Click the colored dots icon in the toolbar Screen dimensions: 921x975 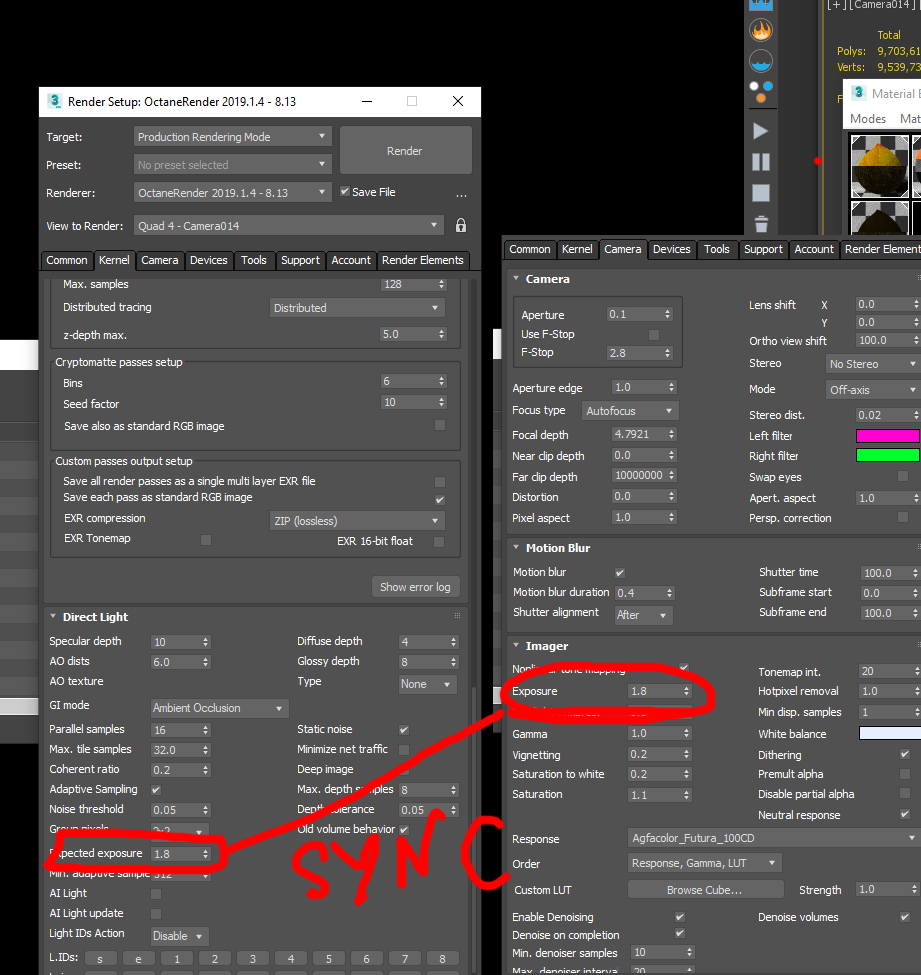761,92
